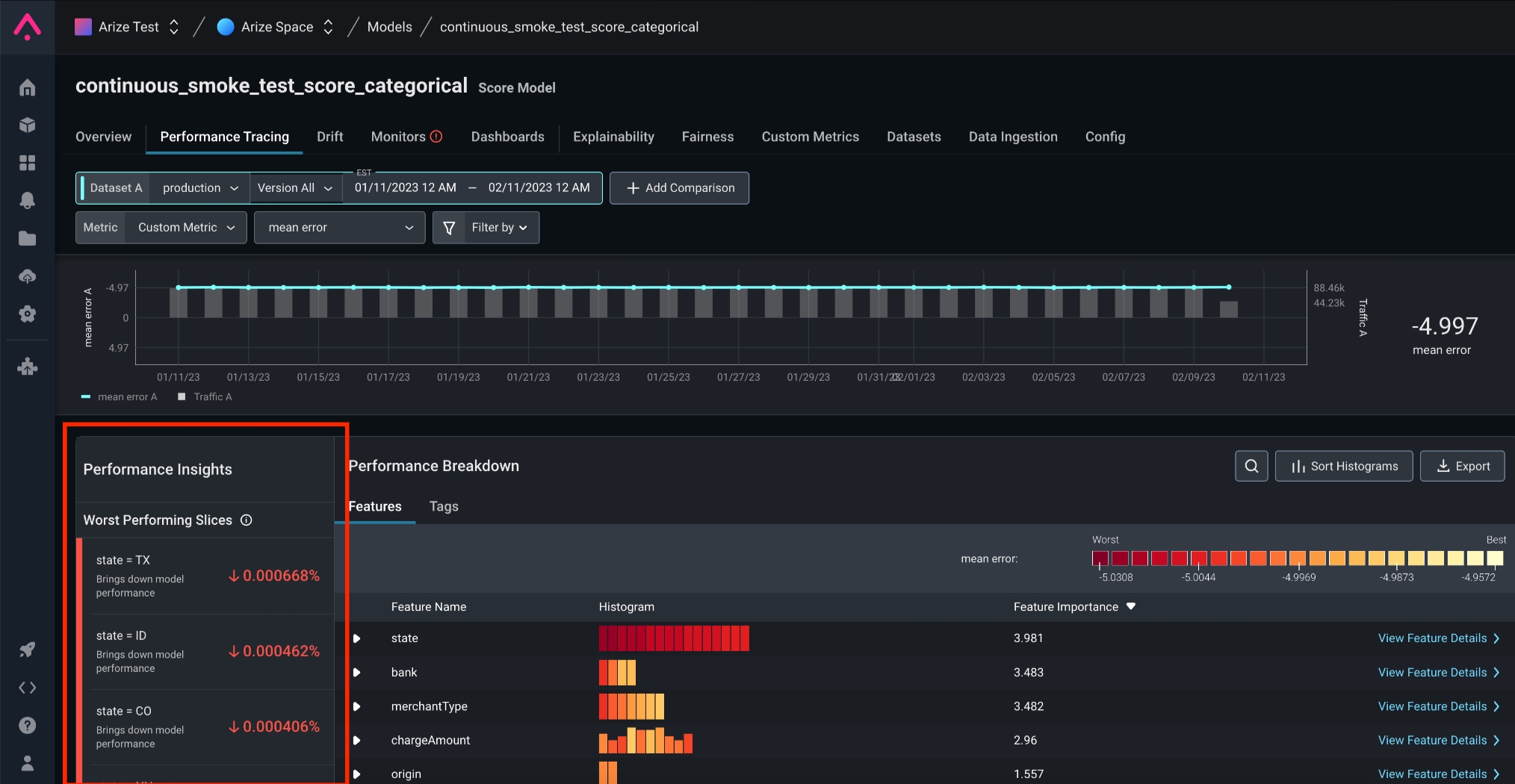This screenshot has width=1515, height=784.
Task: Expand the state feature row
Action: click(357, 638)
